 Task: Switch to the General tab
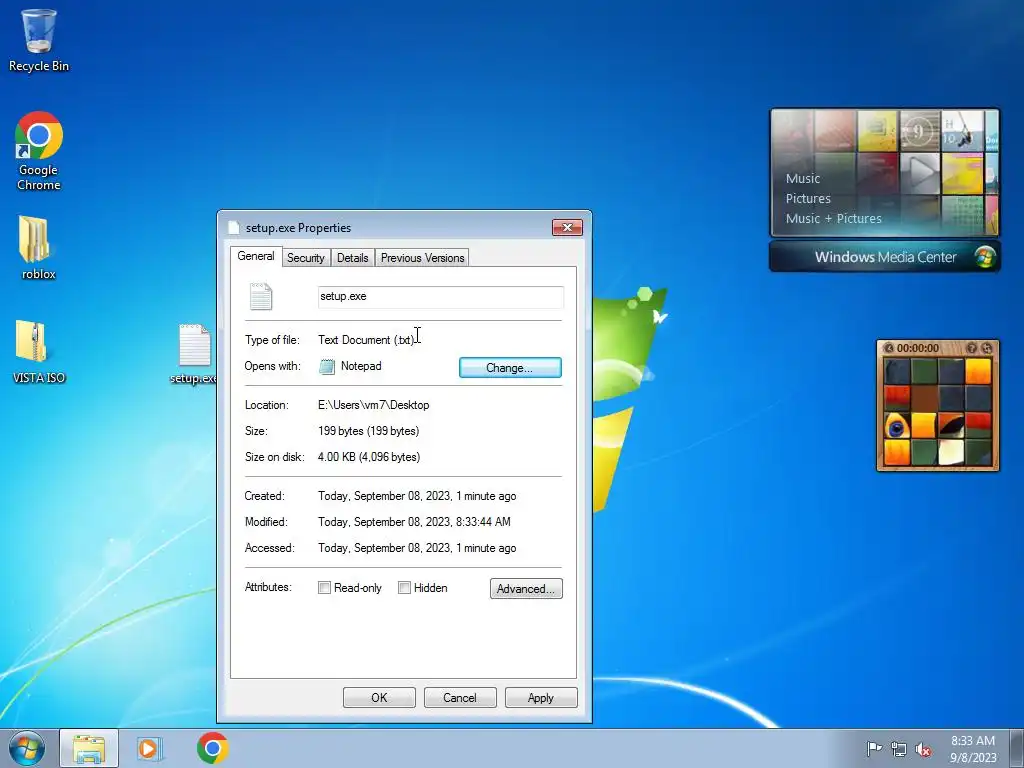click(x=255, y=256)
